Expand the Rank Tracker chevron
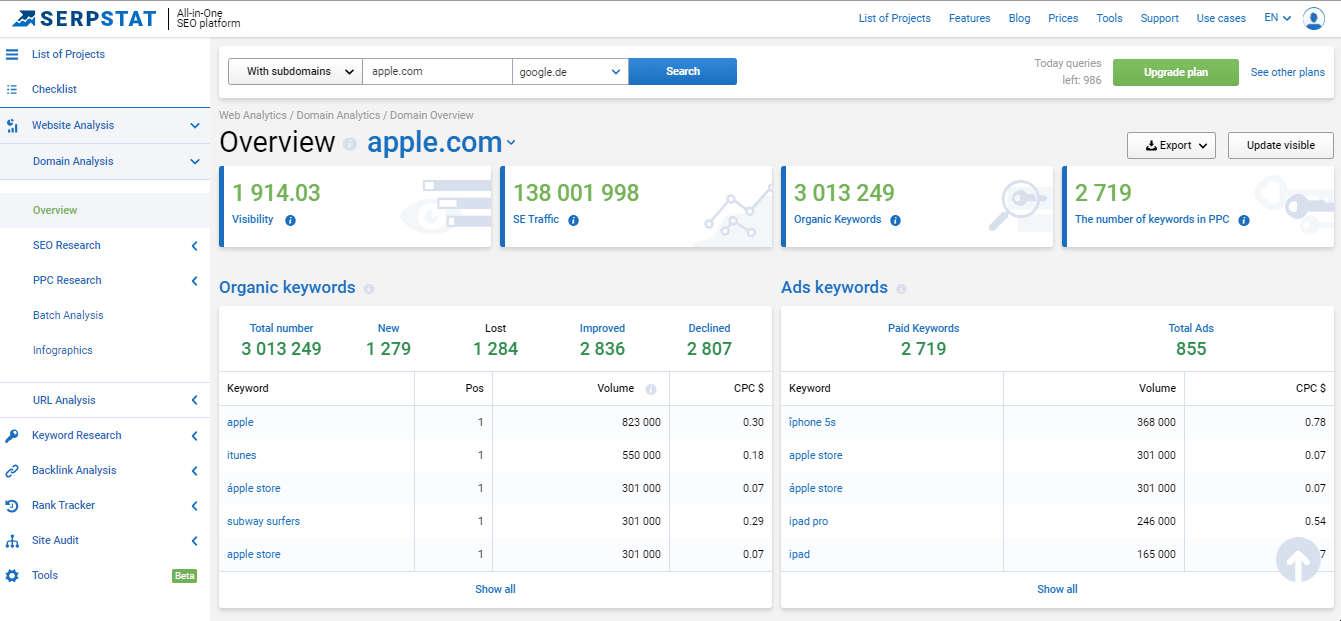Image resolution: width=1341 pixels, height=621 pixels. pos(195,506)
